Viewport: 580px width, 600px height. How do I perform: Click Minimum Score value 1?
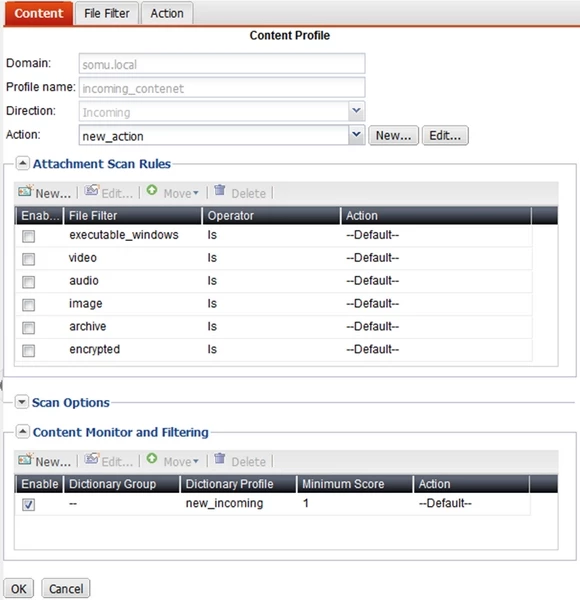click(306, 503)
